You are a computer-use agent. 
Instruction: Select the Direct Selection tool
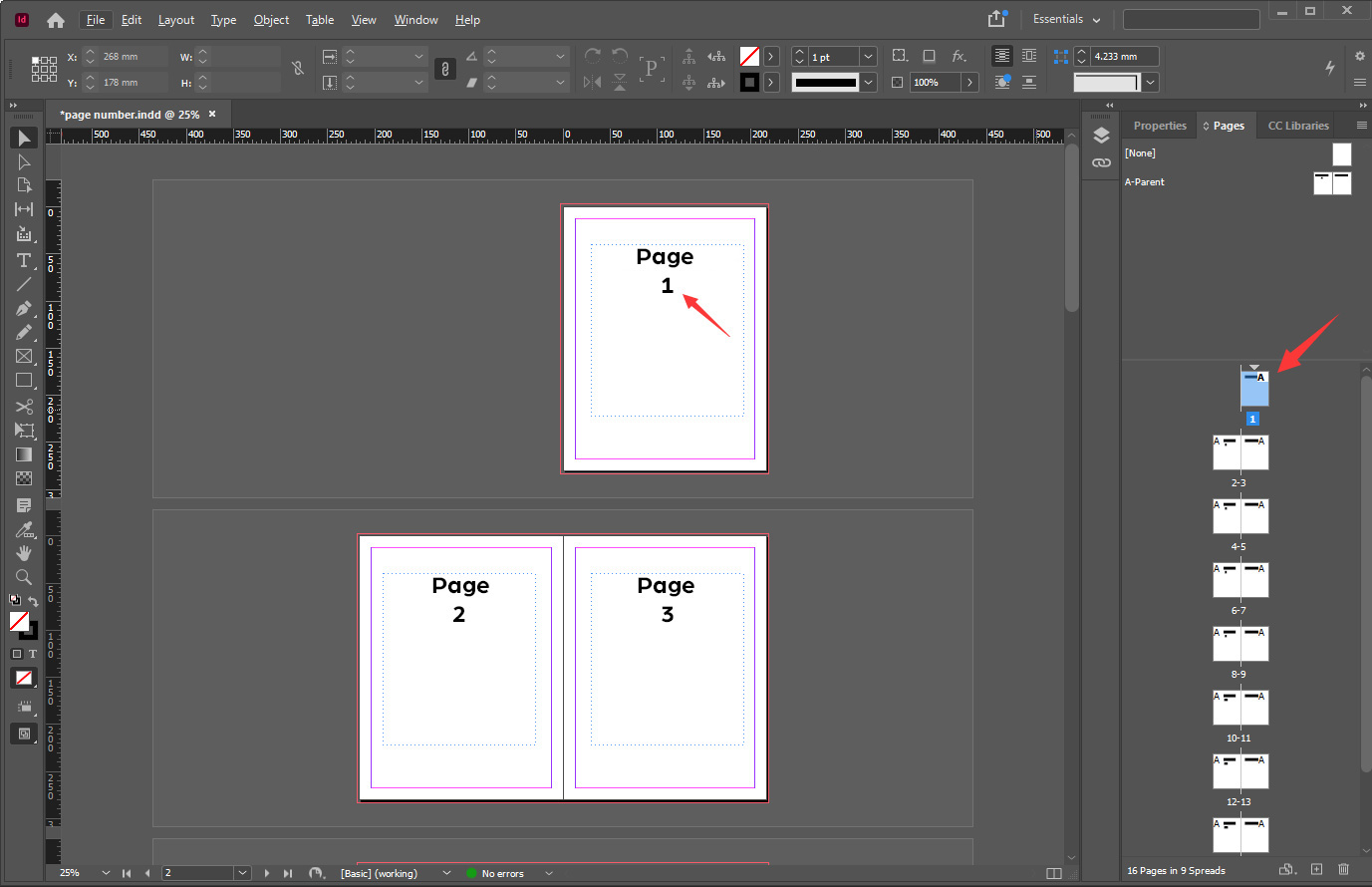pos(24,161)
